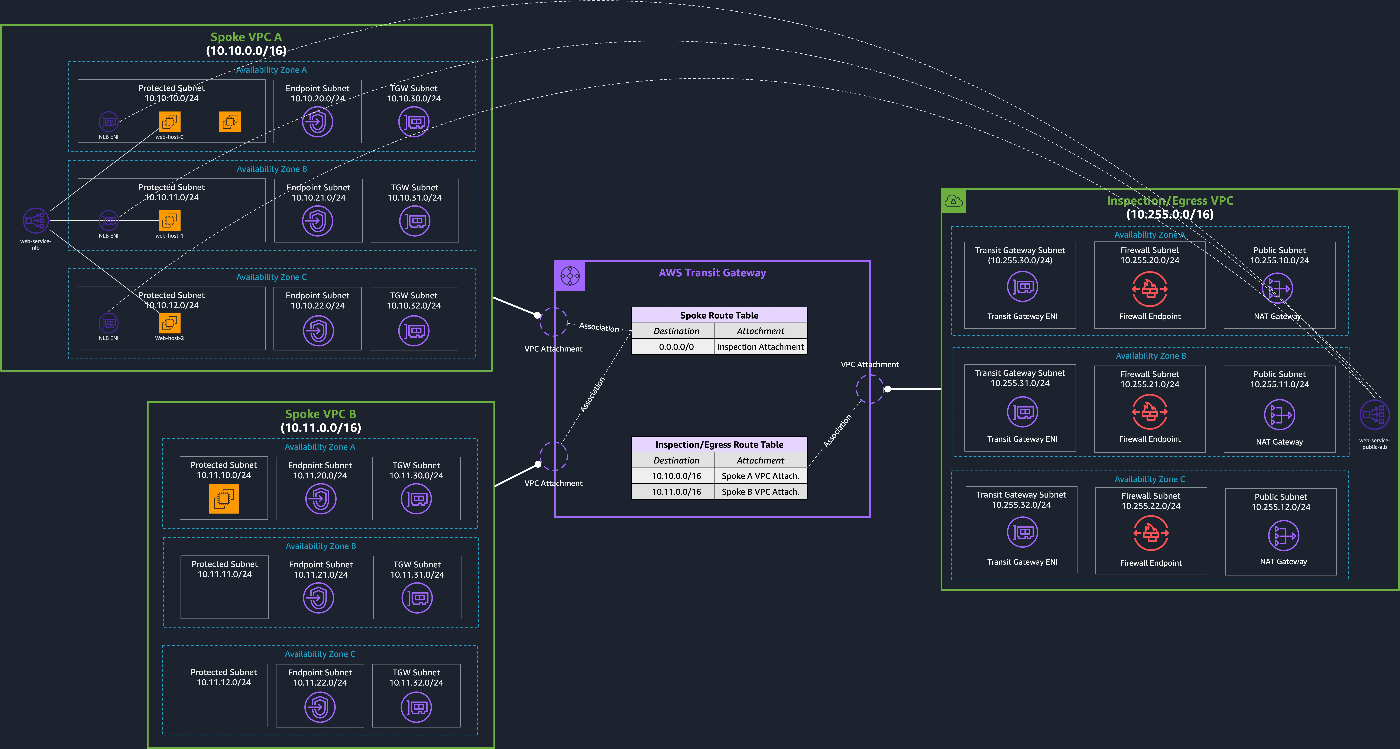Click the firewall endpoint icon in subnet 10.255.20.0/24
This screenshot has width=1400, height=749.
coord(1150,289)
